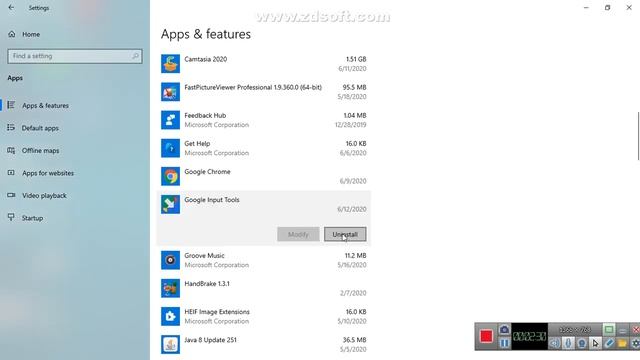Stop recording with the red stop button
This screenshot has width=640, height=360.
[x=486, y=336]
